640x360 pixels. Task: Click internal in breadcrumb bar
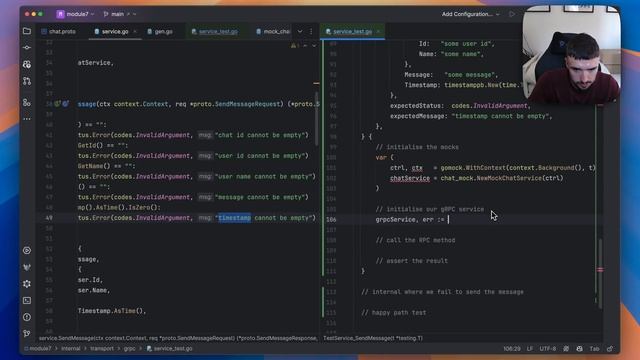[x=71, y=349]
